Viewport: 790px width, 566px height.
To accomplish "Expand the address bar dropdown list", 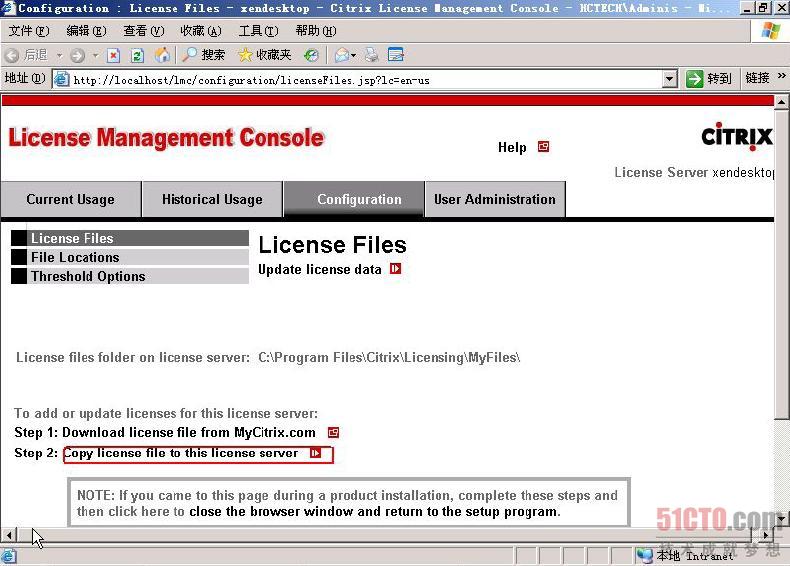I will click(670, 79).
